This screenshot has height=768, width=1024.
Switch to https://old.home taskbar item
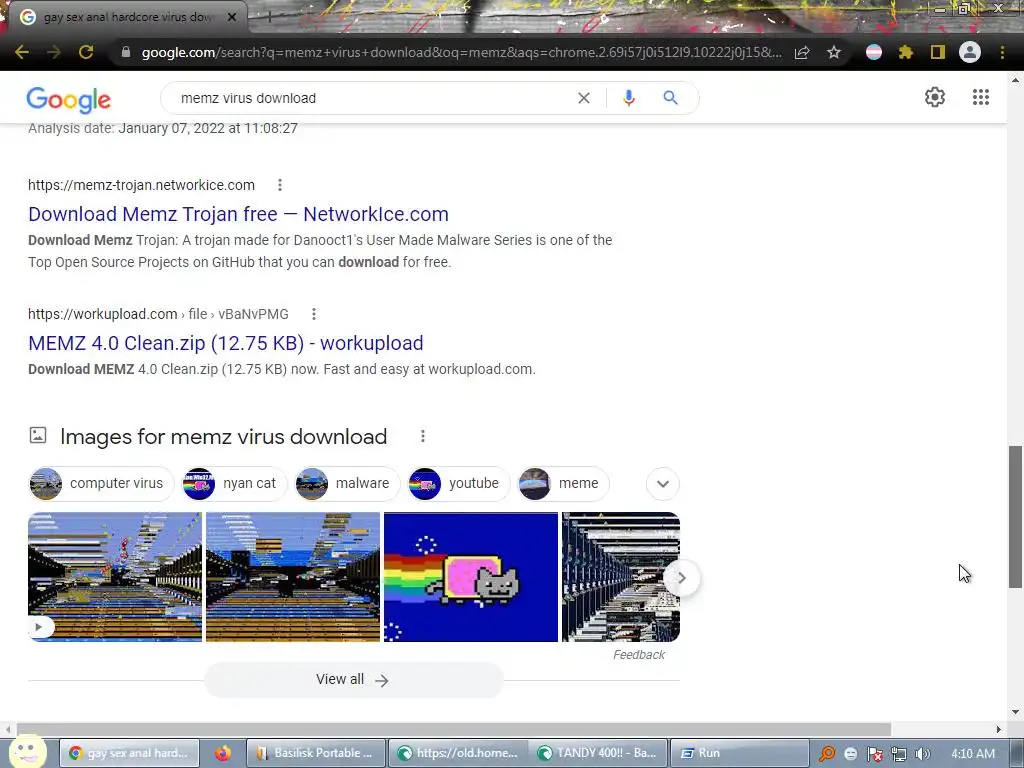click(458, 753)
